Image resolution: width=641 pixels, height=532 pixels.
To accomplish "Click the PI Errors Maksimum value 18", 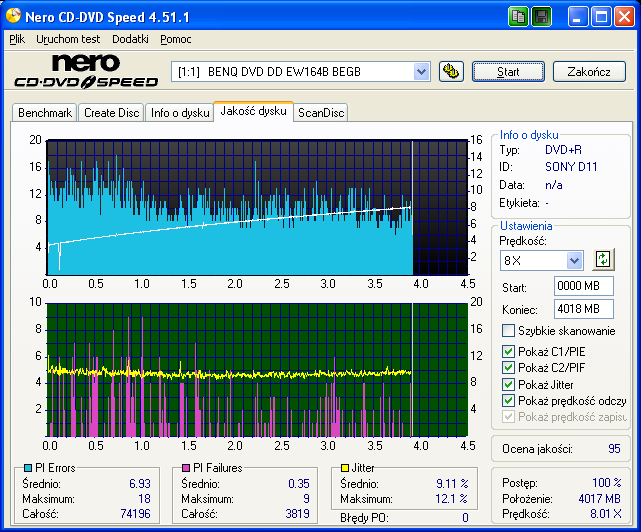I will pos(144,499).
